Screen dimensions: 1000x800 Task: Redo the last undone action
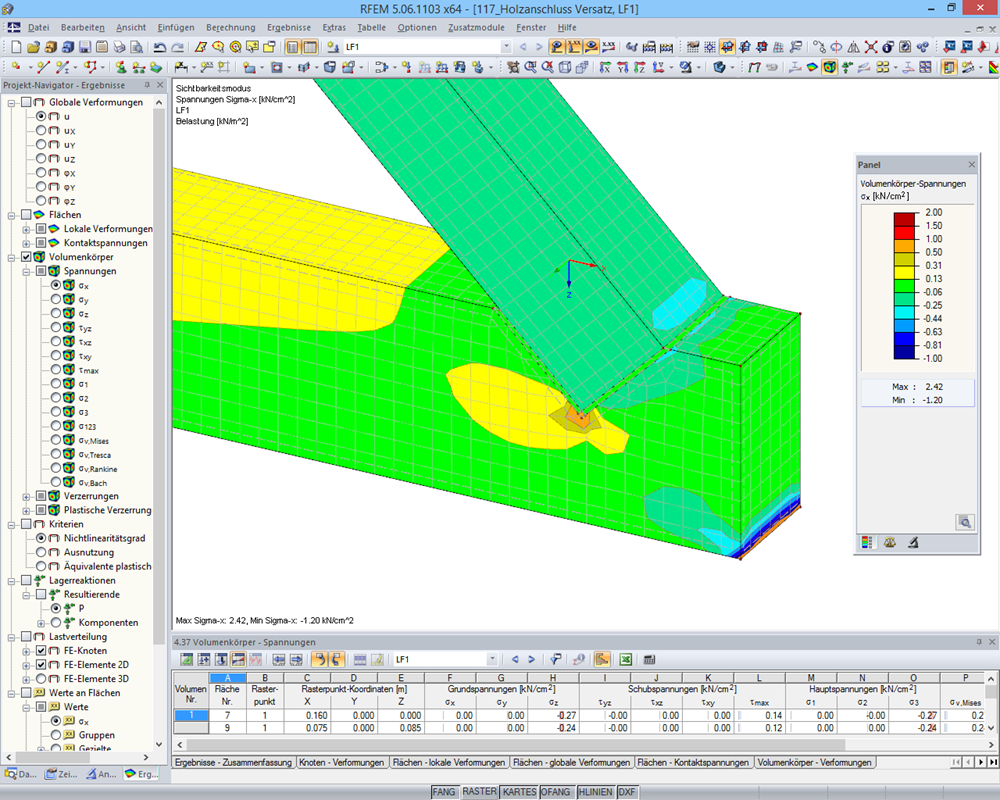pyautogui.click(x=177, y=47)
